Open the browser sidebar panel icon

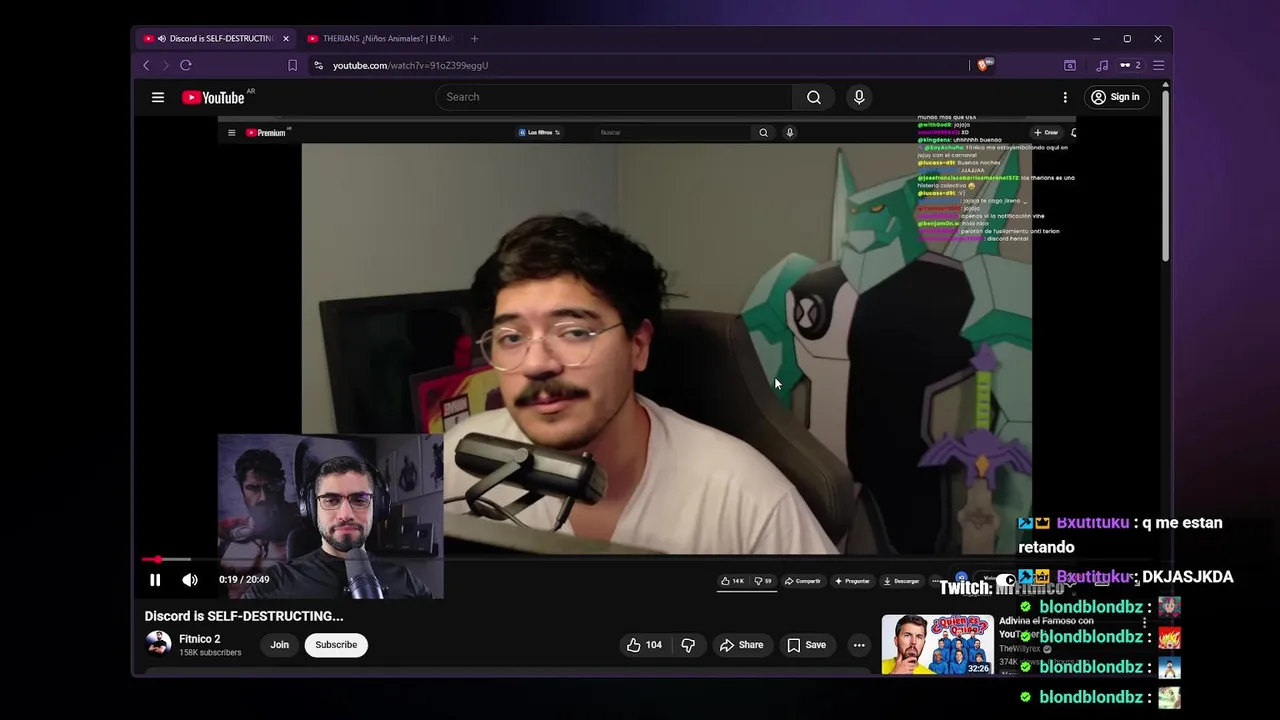(x=1070, y=65)
